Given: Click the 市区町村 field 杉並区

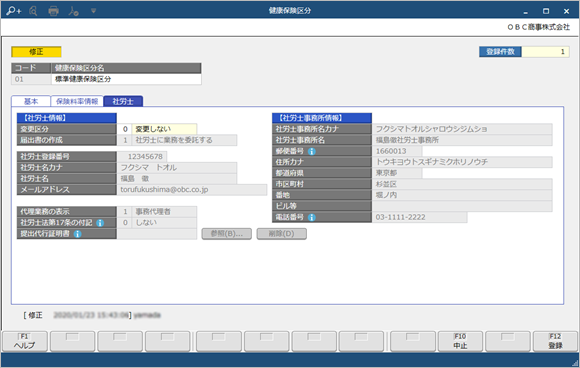Looking at the screenshot, I should [x=462, y=184].
